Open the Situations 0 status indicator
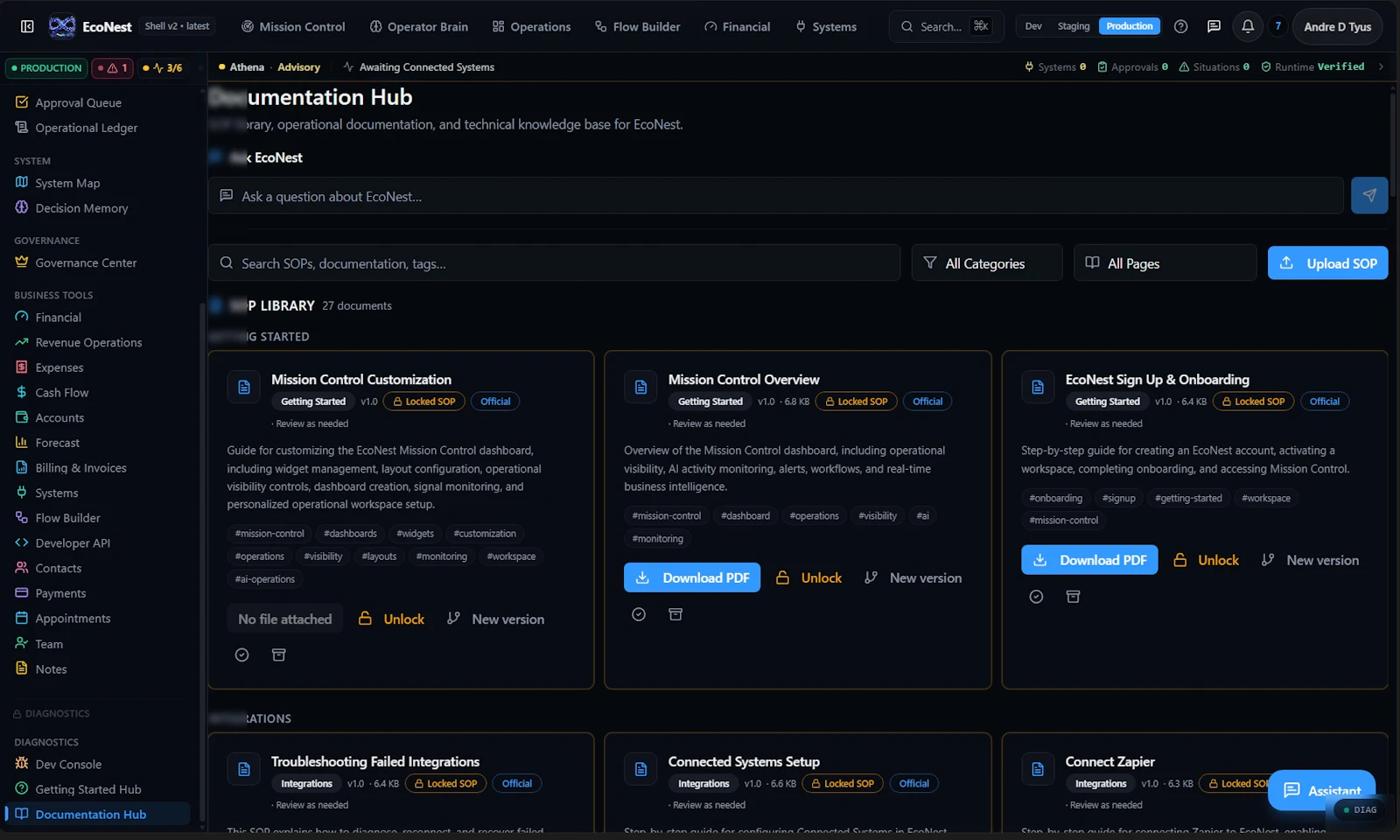The image size is (1400, 840). click(1214, 66)
